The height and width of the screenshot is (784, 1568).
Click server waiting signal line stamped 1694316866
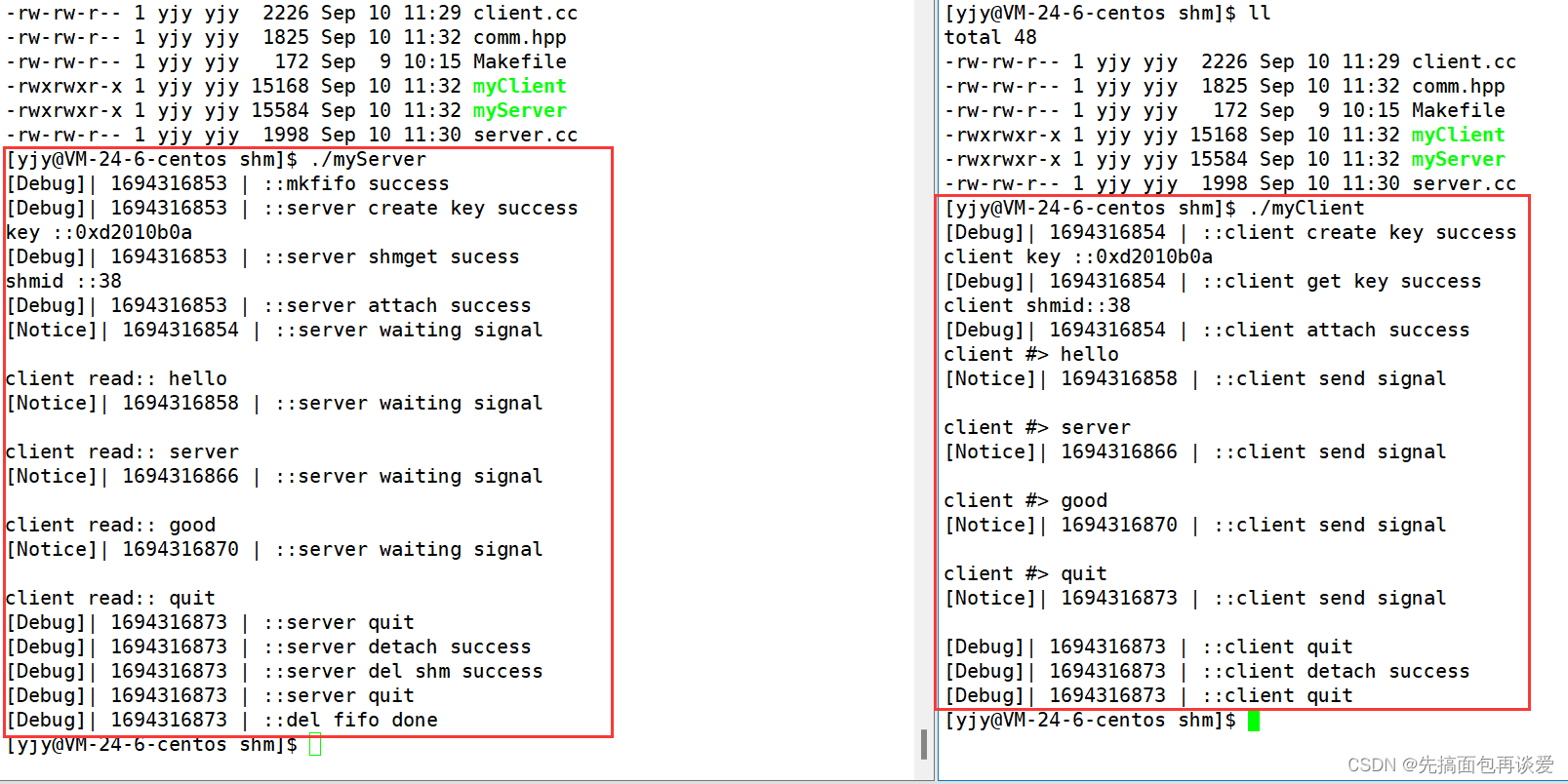(274, 477)
